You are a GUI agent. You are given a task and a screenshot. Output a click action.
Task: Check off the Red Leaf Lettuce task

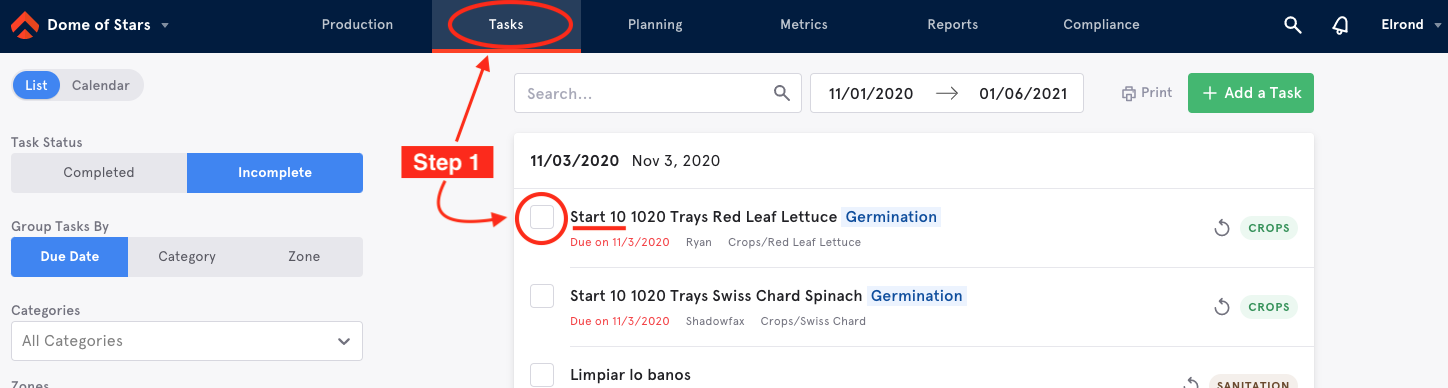click(542, 217)
